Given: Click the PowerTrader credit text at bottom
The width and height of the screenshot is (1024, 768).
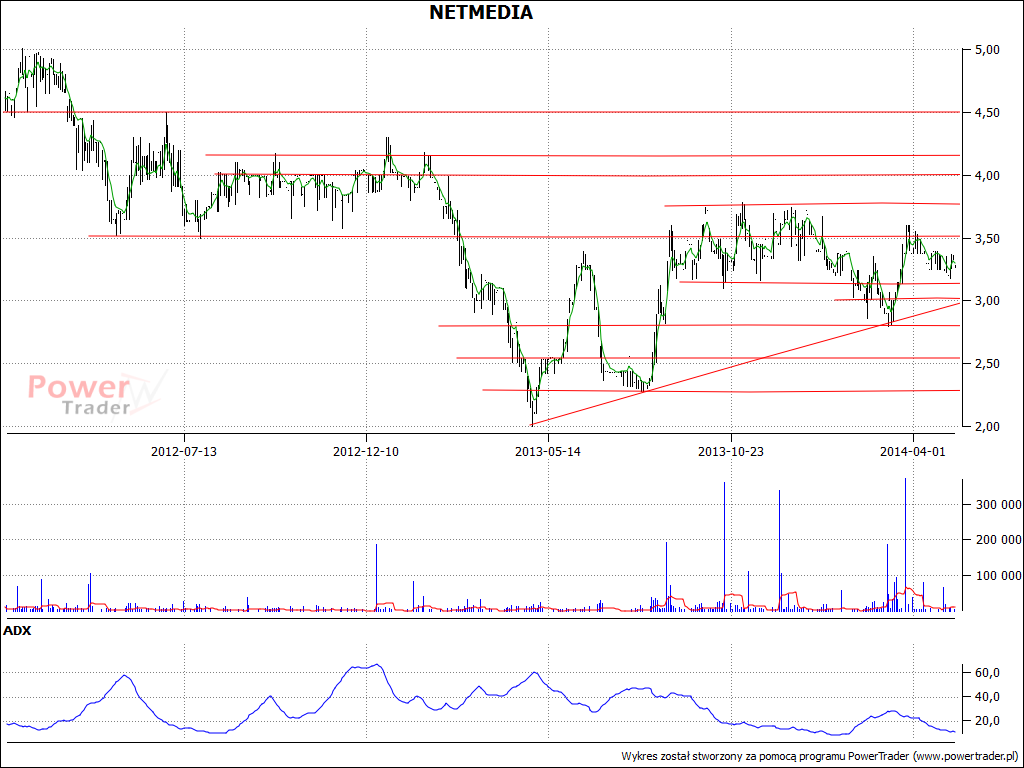Looking at the screenshot, I should click(820, 756).
